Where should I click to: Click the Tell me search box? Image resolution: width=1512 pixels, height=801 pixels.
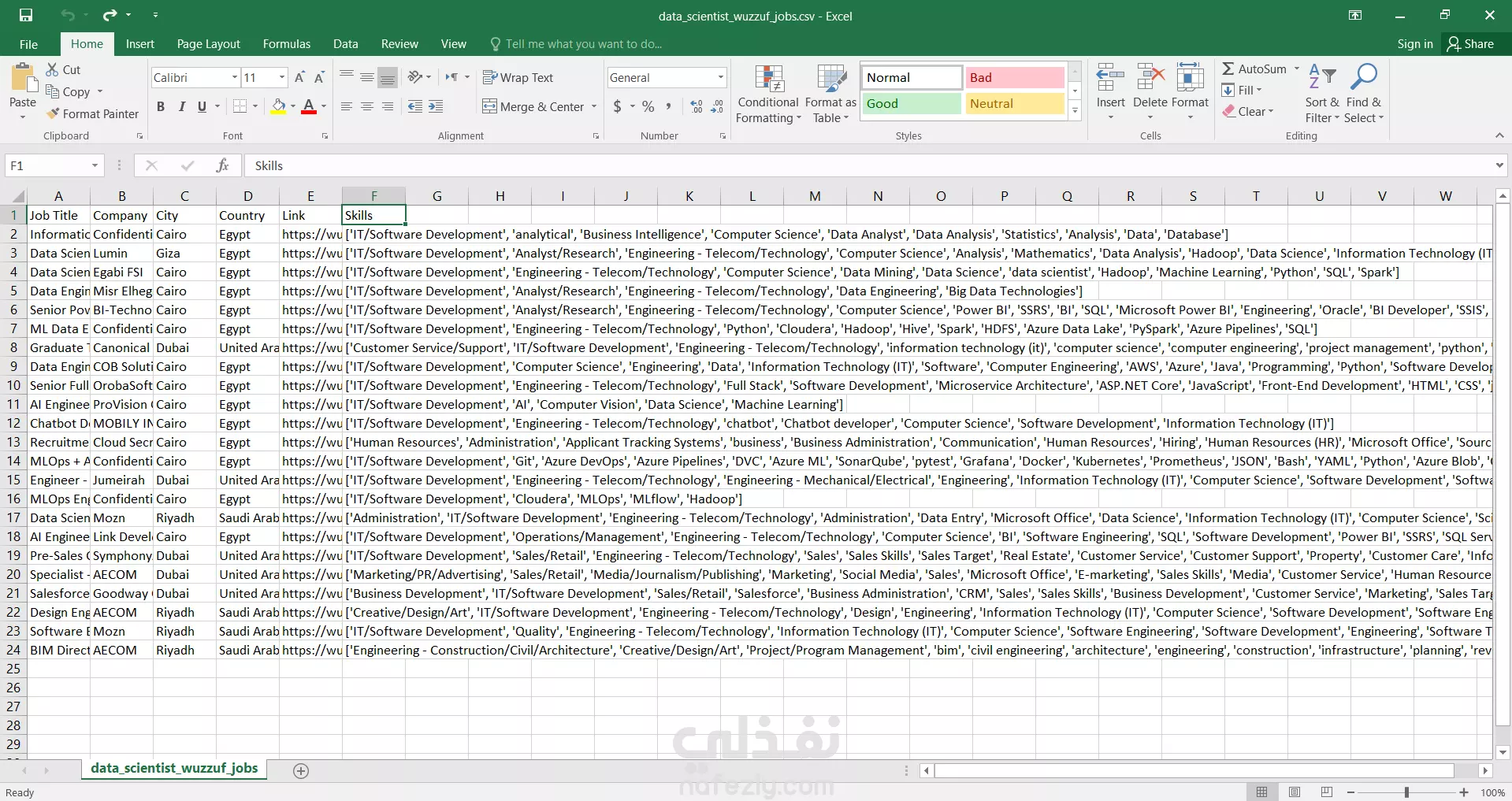point(576,44)
